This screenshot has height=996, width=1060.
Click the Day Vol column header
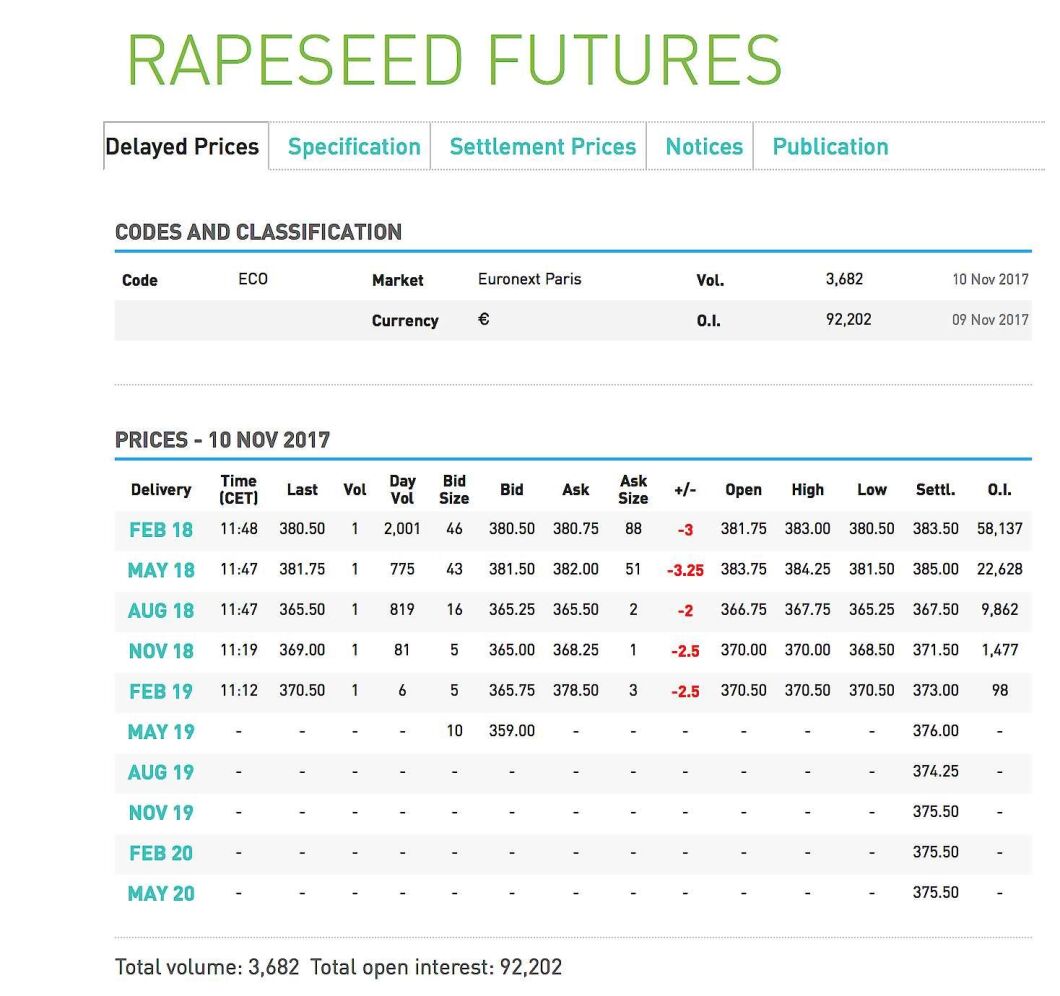(x=402, y=489)
